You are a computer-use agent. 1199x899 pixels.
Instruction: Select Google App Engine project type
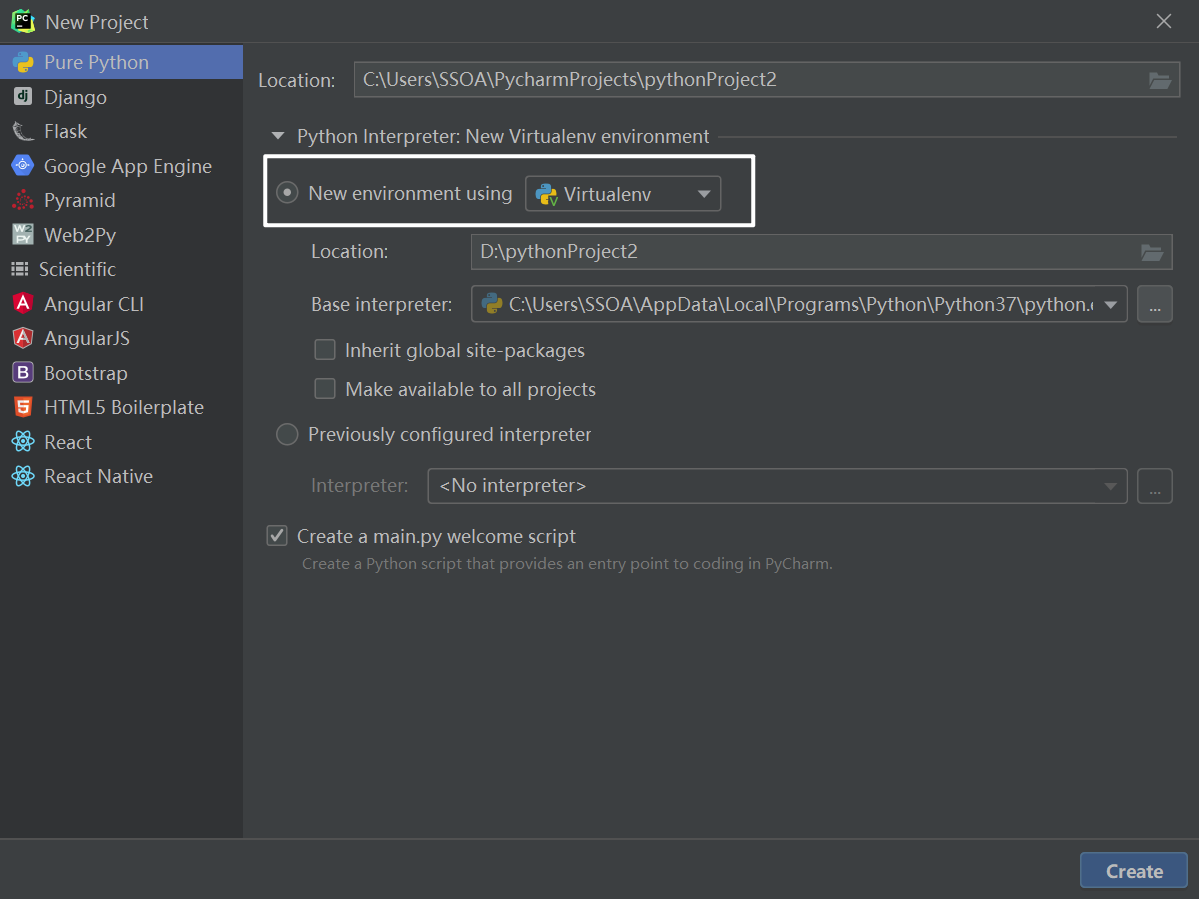[x=122, y=166]
